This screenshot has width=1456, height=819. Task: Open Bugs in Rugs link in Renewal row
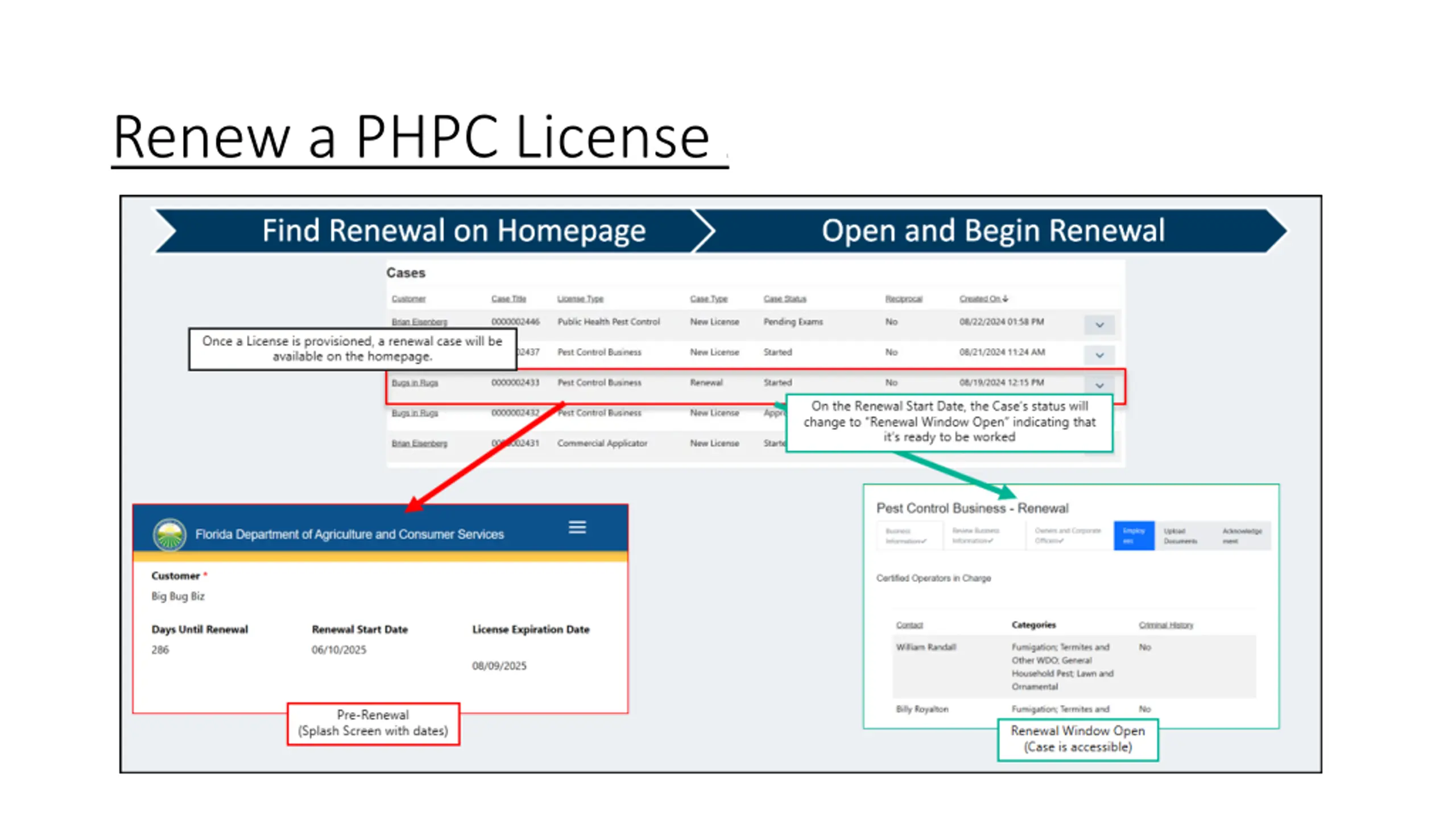click(x=415, y=383)
